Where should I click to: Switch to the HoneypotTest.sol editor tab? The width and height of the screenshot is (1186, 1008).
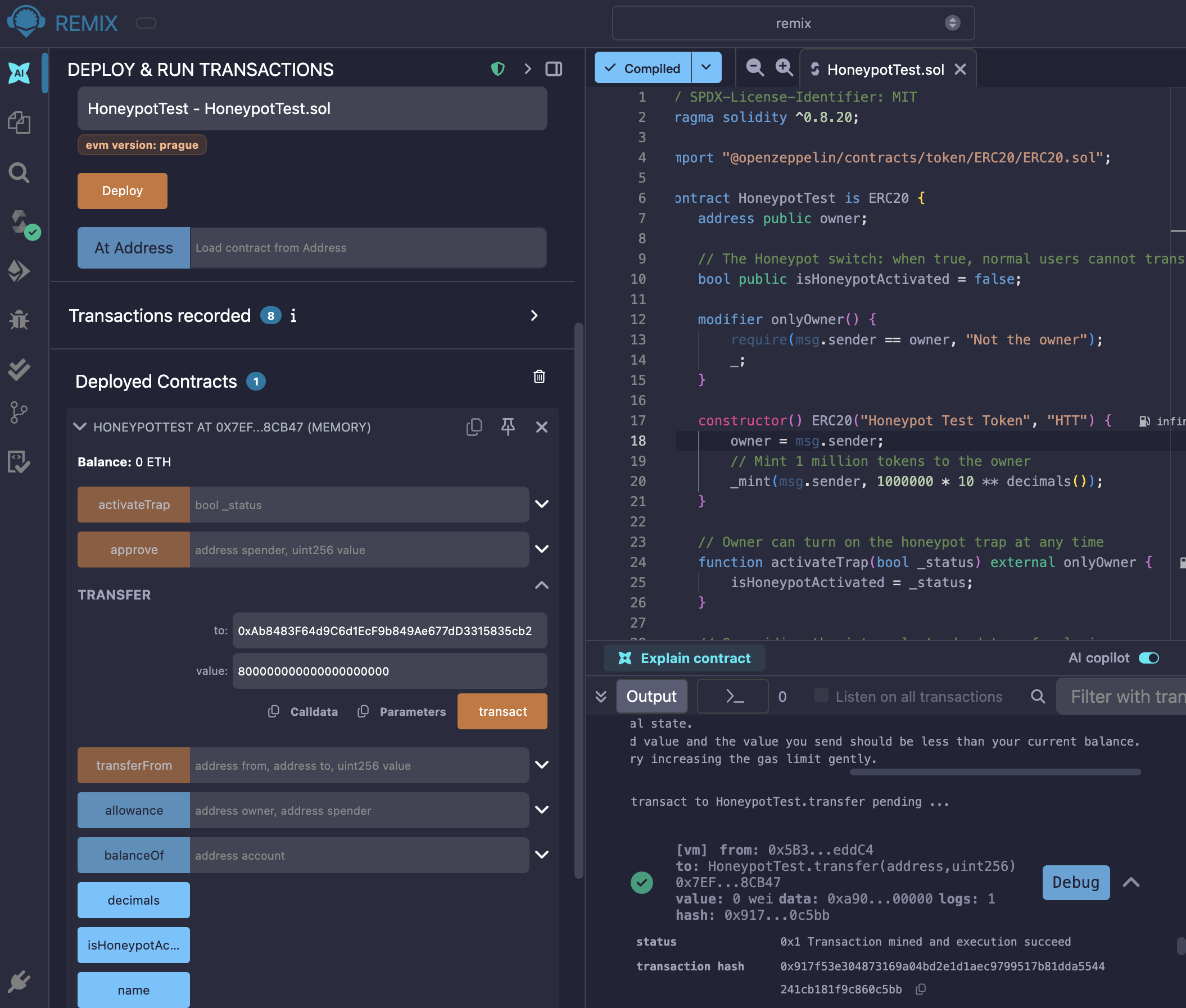(885, 69)
